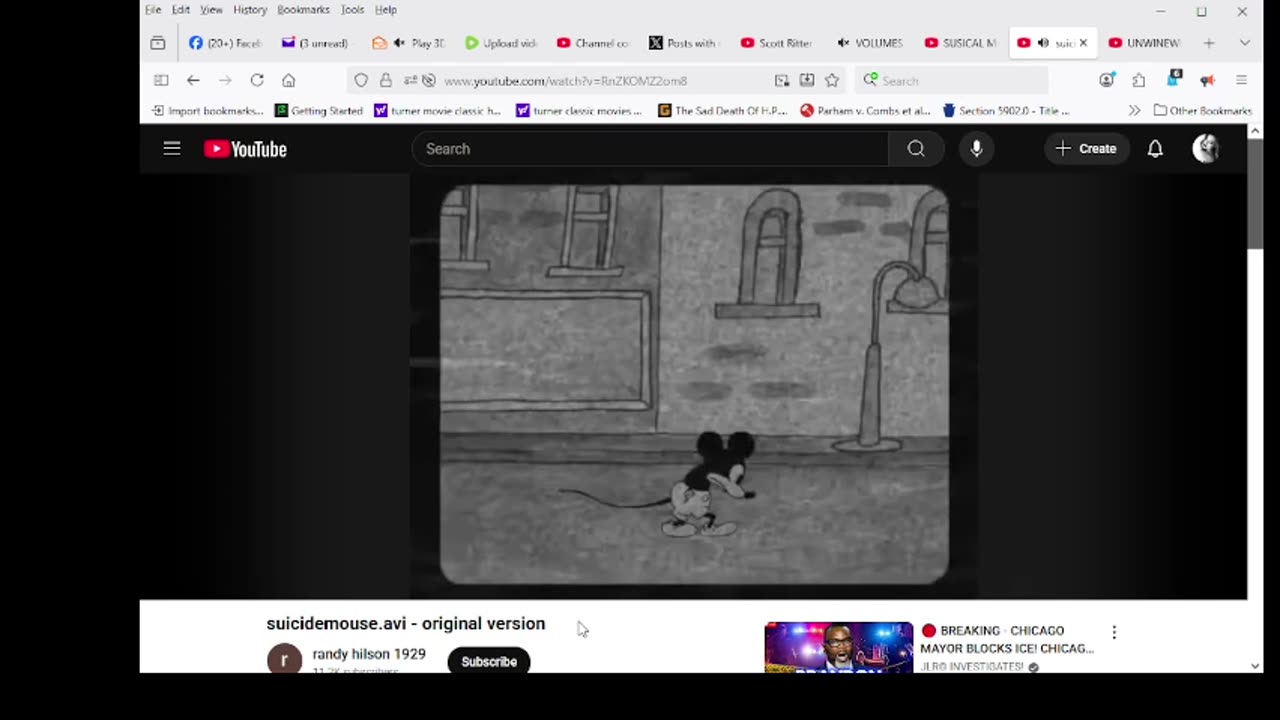Open Import bookmarks bookmark
This screenshot has width=1280, height=720.
point(207,111)
